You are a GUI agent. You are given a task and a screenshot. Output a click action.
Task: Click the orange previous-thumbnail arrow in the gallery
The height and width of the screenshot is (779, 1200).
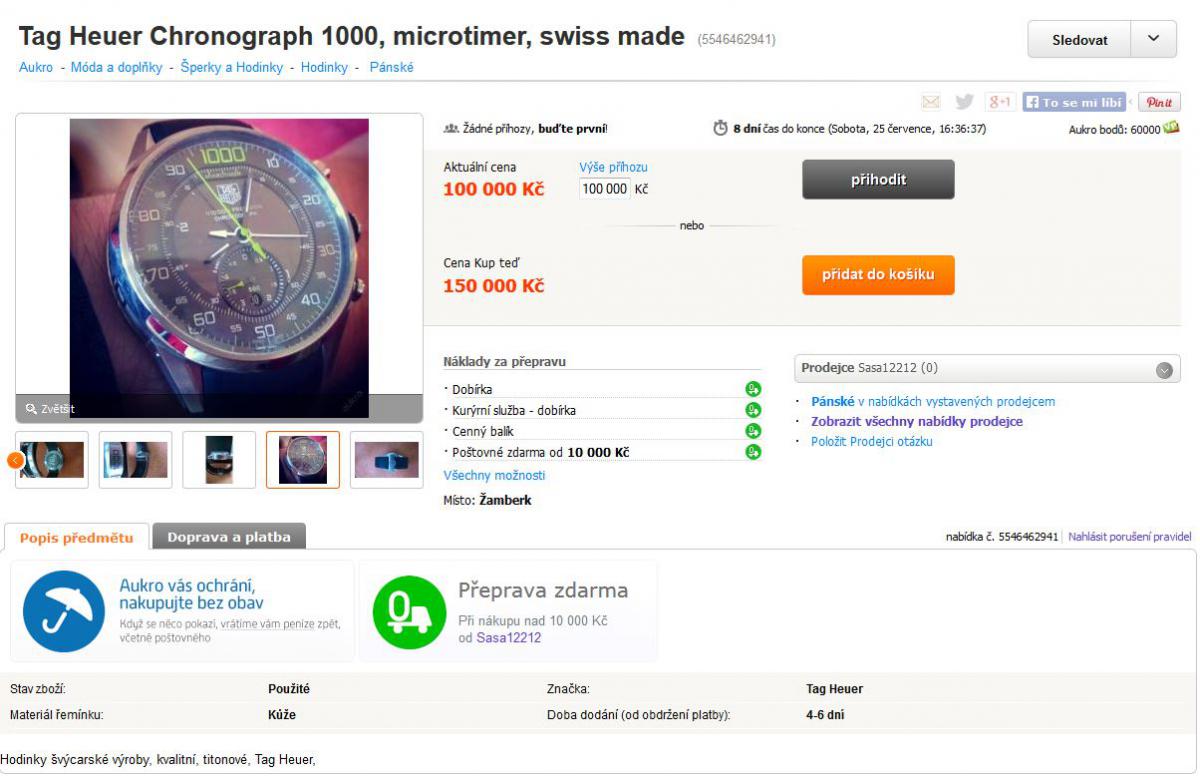pyautogui.click(x=15, y=460)
